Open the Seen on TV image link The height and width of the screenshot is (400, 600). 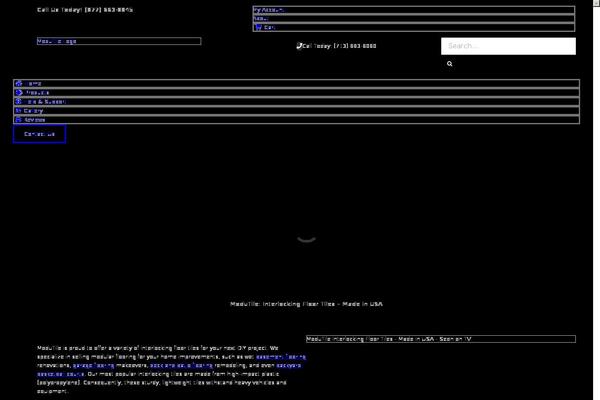click(441, 339)
